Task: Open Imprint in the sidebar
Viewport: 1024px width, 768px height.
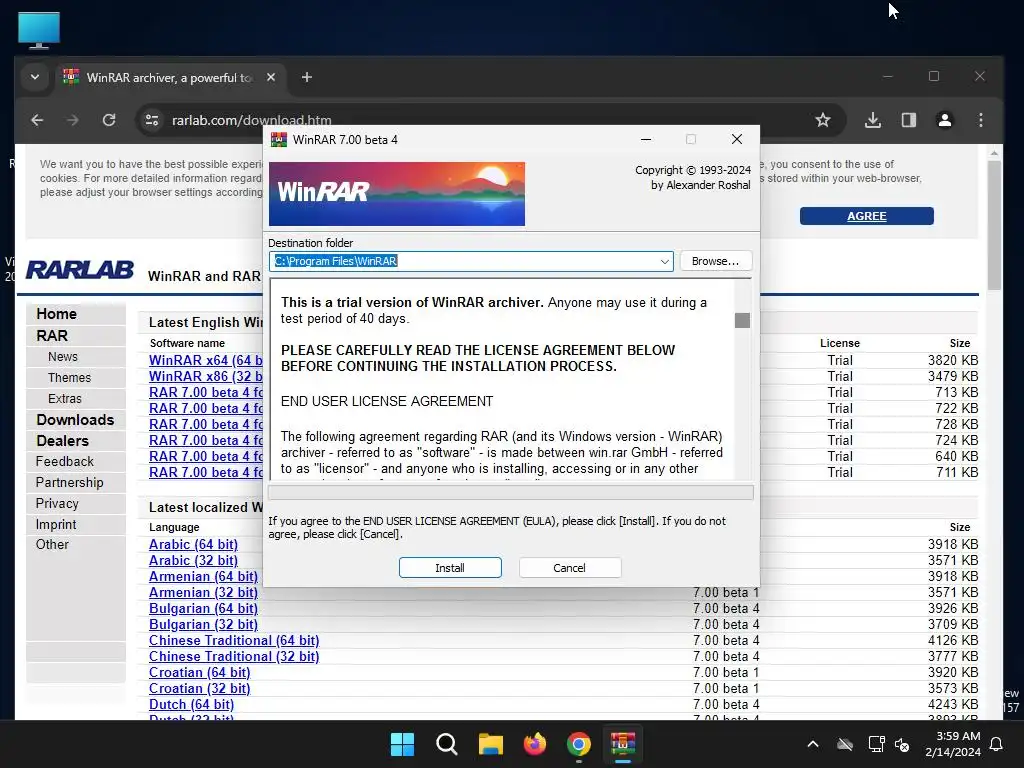Action: point(56,524)
